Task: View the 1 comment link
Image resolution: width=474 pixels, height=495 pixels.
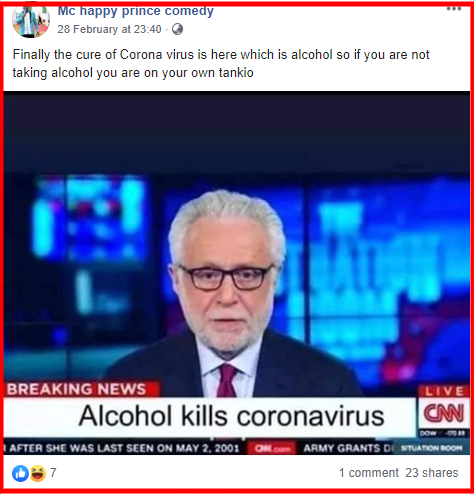Action: [x=368, y=473]
